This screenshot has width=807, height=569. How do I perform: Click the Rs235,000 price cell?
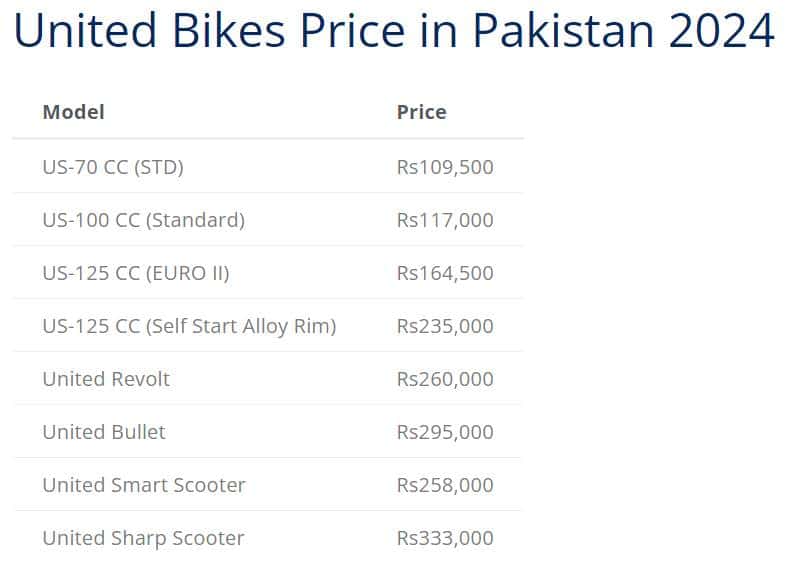point(445,326)
